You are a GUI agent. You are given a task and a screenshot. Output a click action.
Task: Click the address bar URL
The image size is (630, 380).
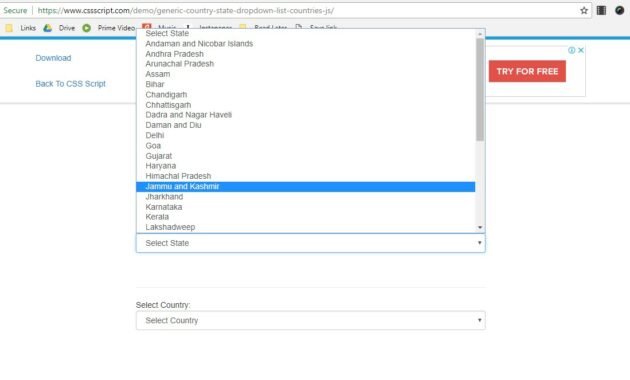(186, 10)
